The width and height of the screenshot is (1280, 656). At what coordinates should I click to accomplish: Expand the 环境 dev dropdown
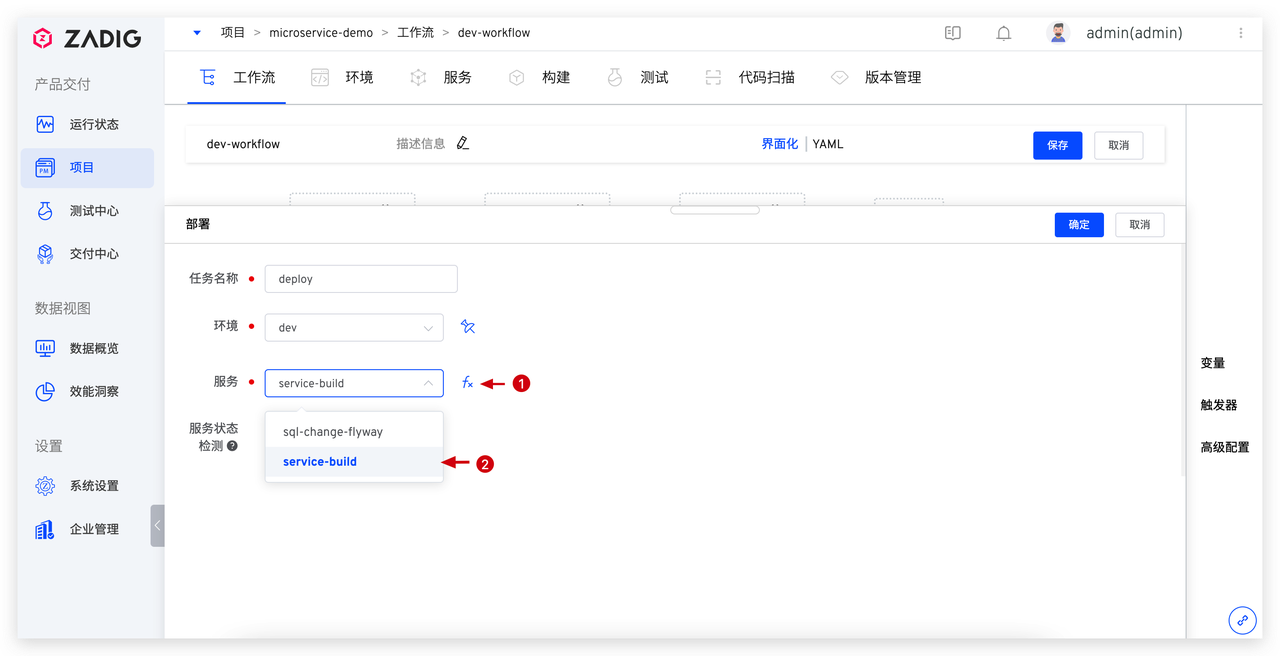point(354,327)
